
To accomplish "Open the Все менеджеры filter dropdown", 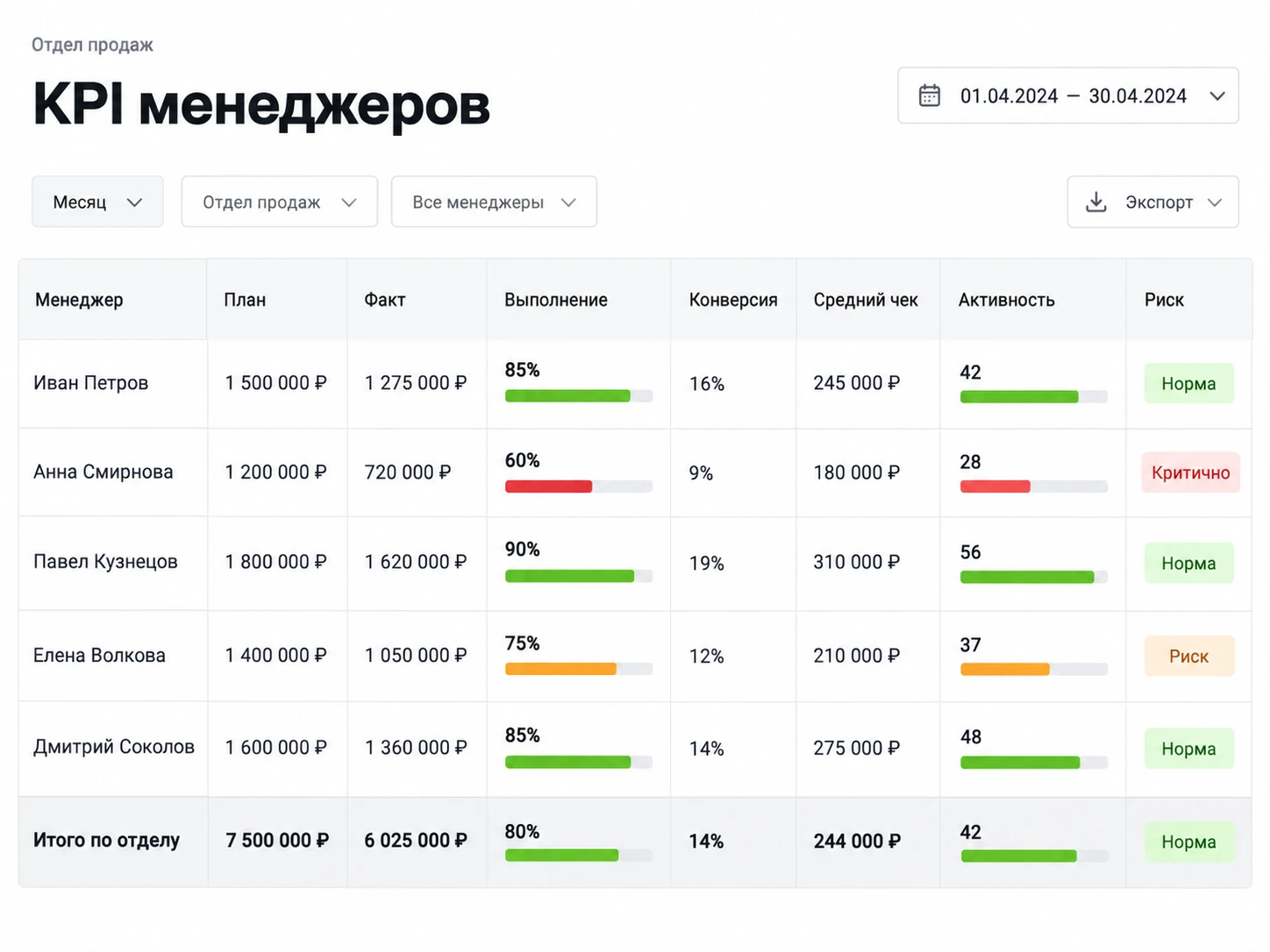I will pyautogui.click(x=494, y=202).
